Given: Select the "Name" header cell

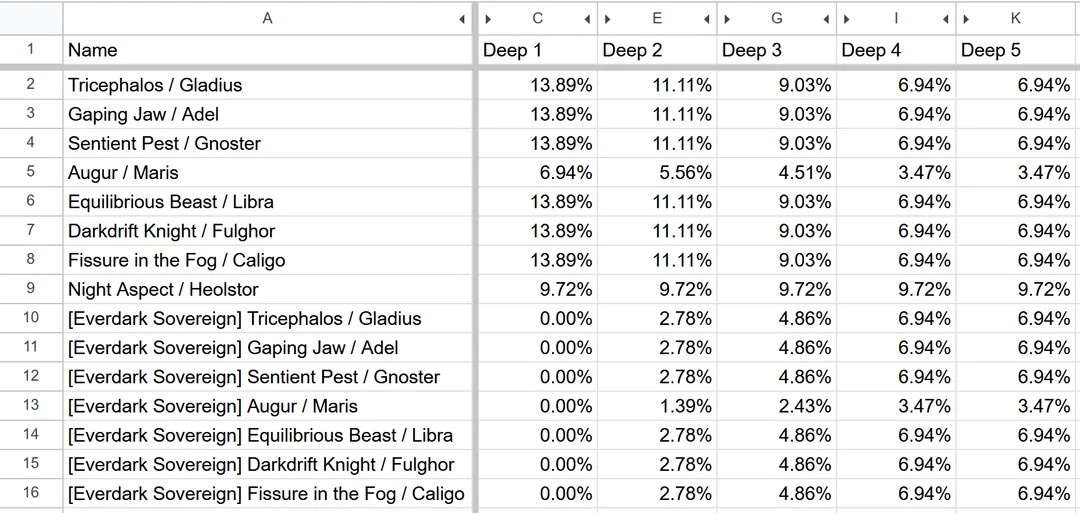Looking at the screenshot, I should [267, 50].
